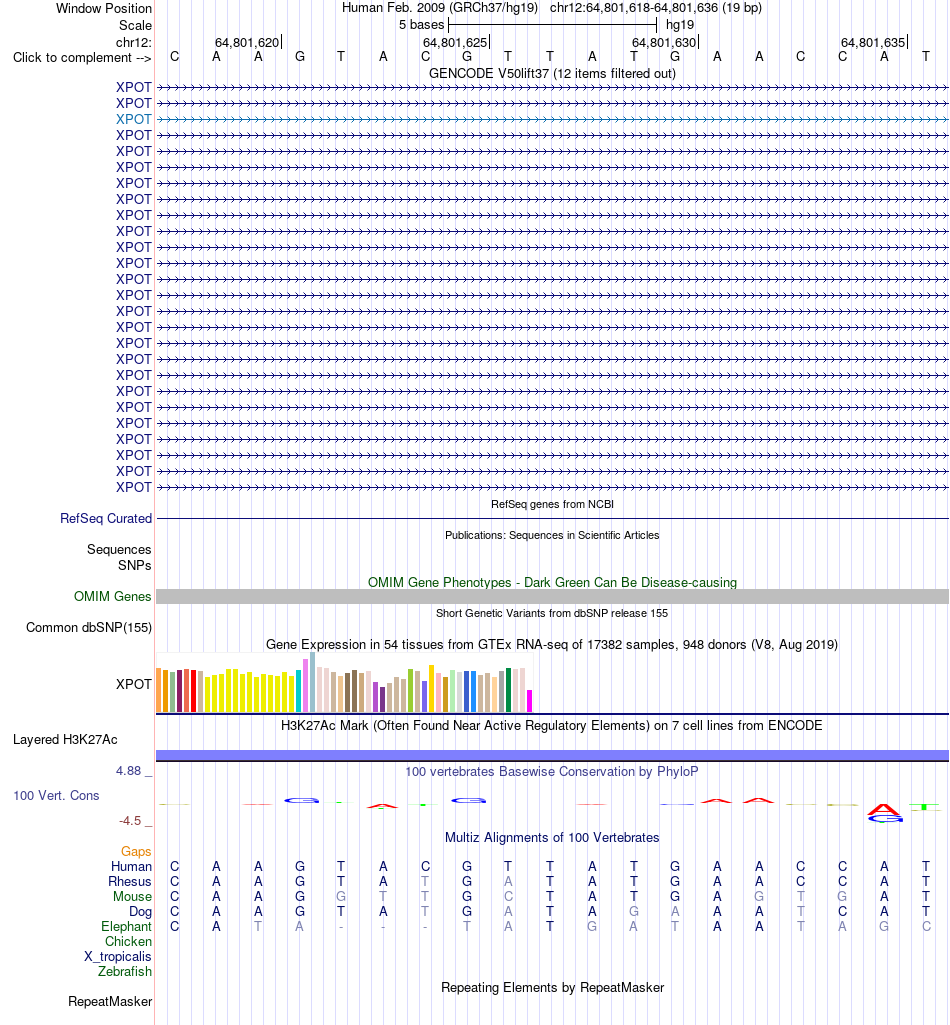Select the Window Position label
The height and width of the screenshot is (1025, 950).
tap(104, 8)
